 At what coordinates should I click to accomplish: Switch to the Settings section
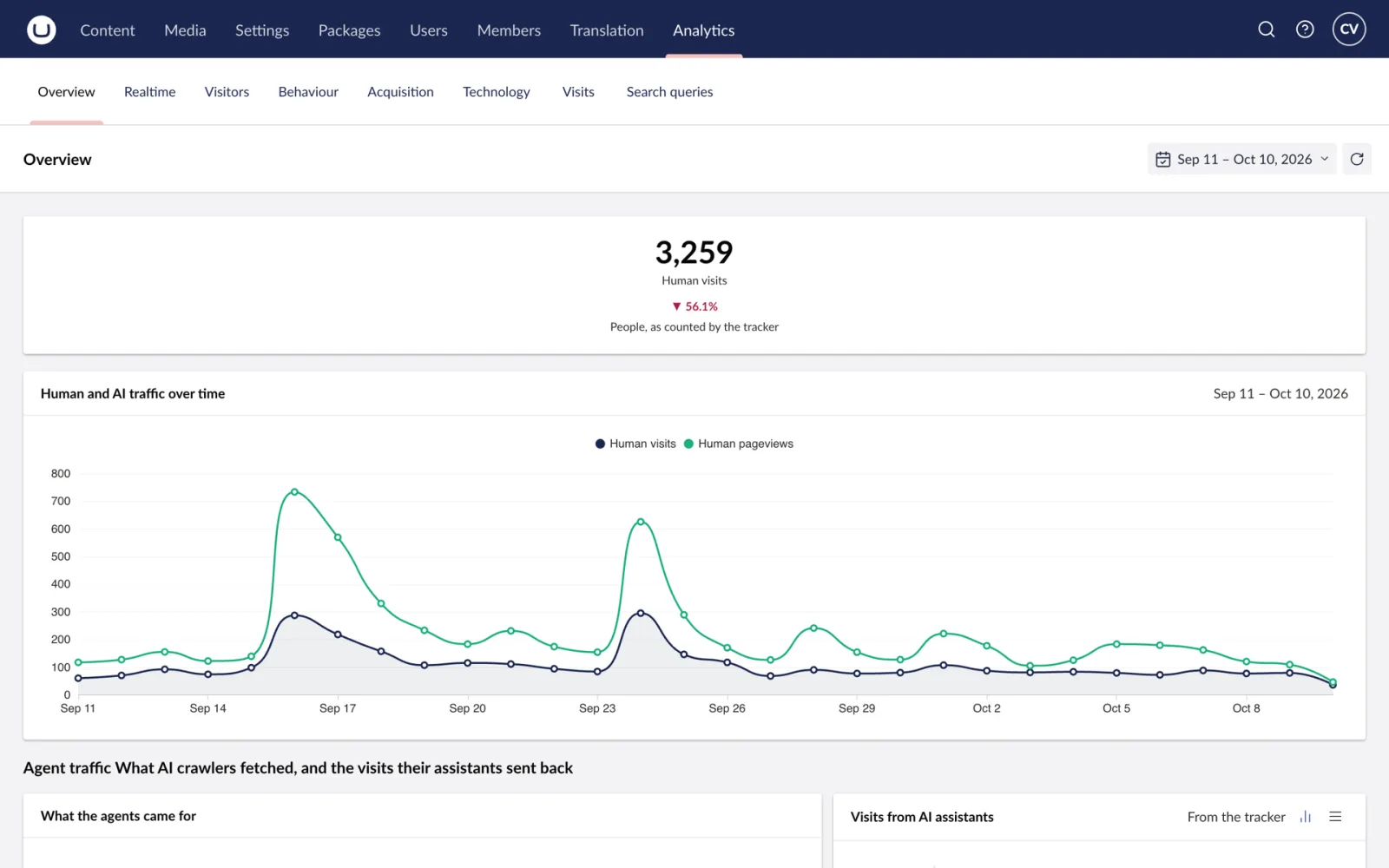[262, 30]
